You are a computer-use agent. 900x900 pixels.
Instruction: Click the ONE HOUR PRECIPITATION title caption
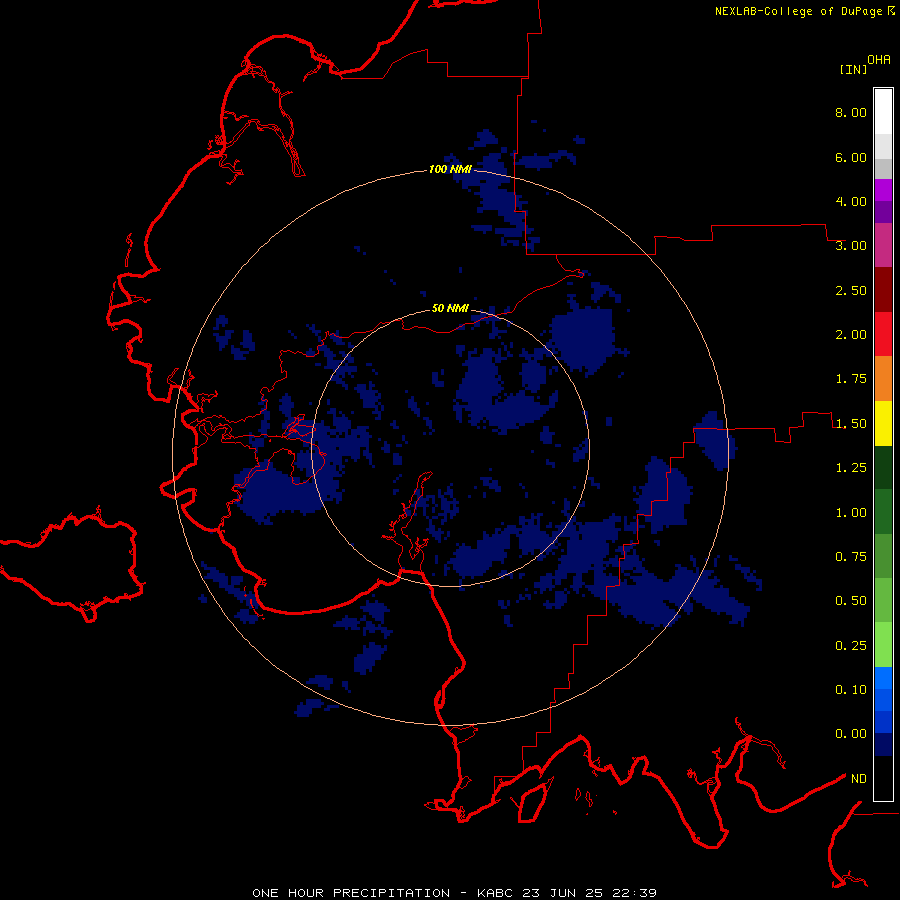pyautogui.click(x=454, y=893)
